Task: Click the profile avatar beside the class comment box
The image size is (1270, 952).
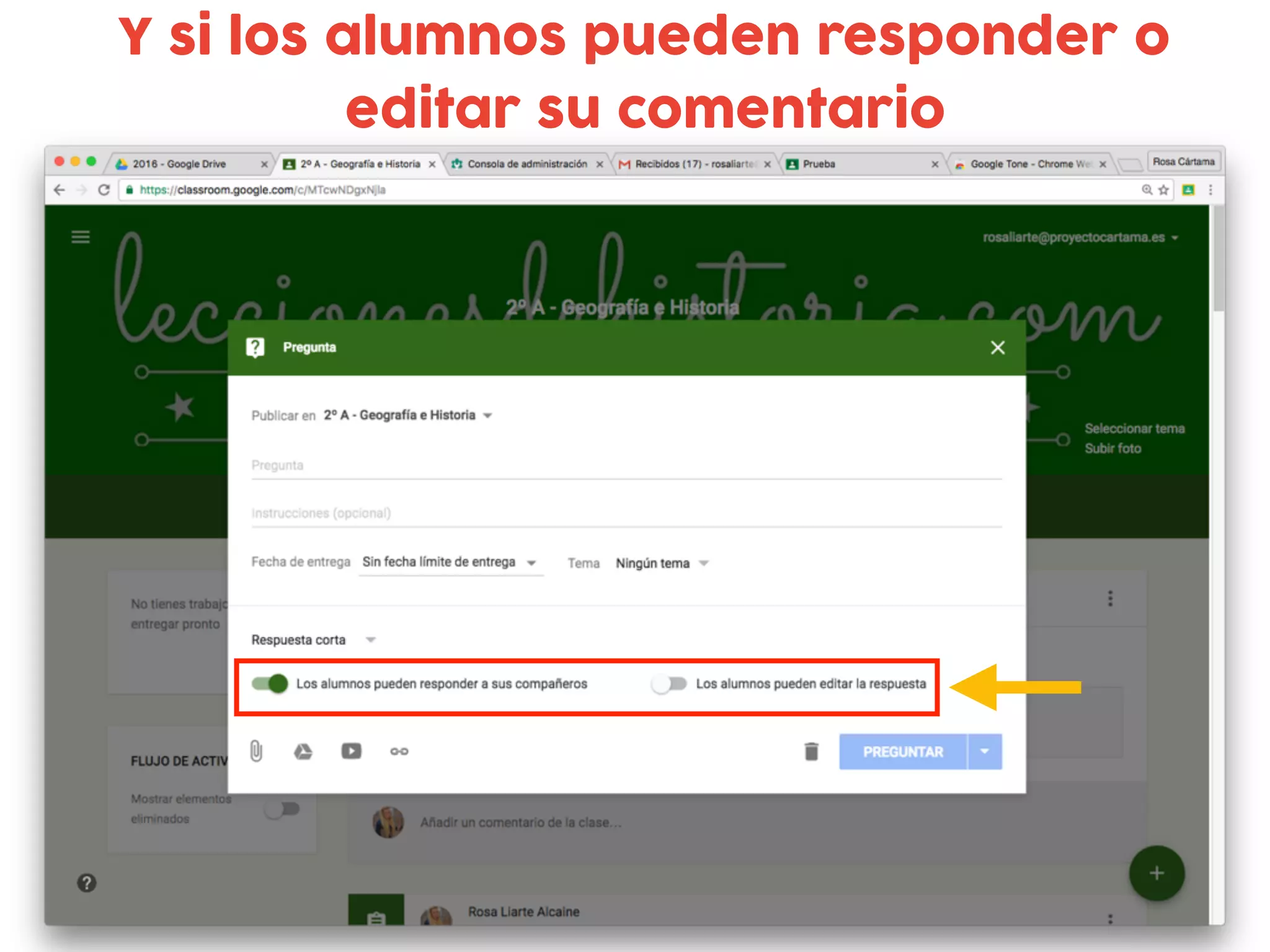Action: tap(388, 822)
